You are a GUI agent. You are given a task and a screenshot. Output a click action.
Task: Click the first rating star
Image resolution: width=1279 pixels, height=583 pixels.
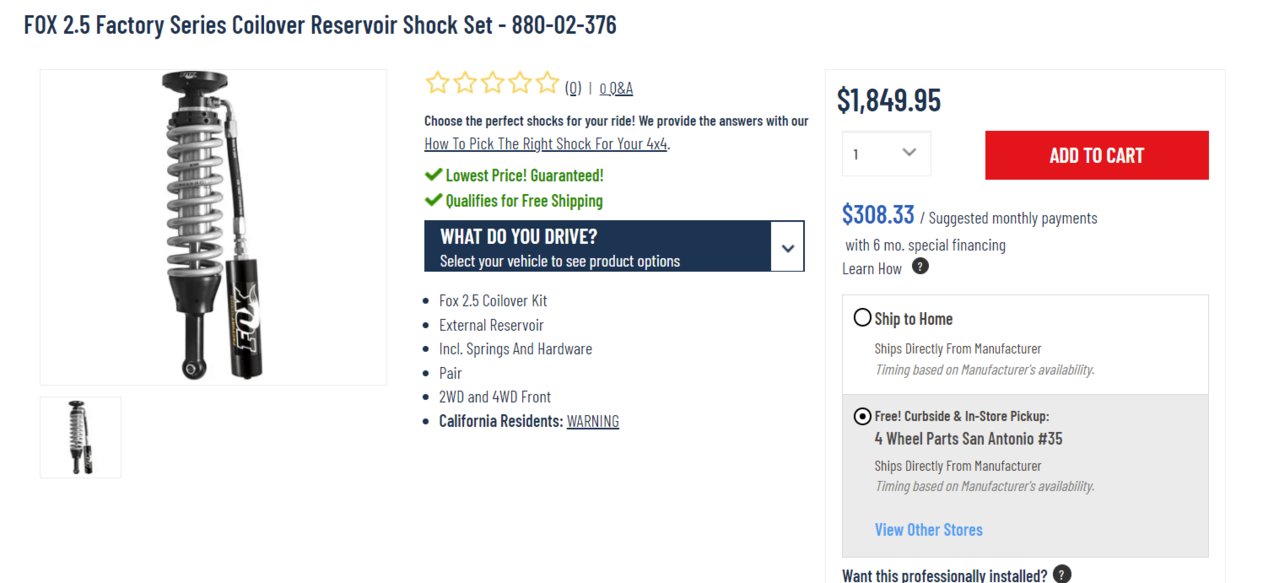[437, 83]
